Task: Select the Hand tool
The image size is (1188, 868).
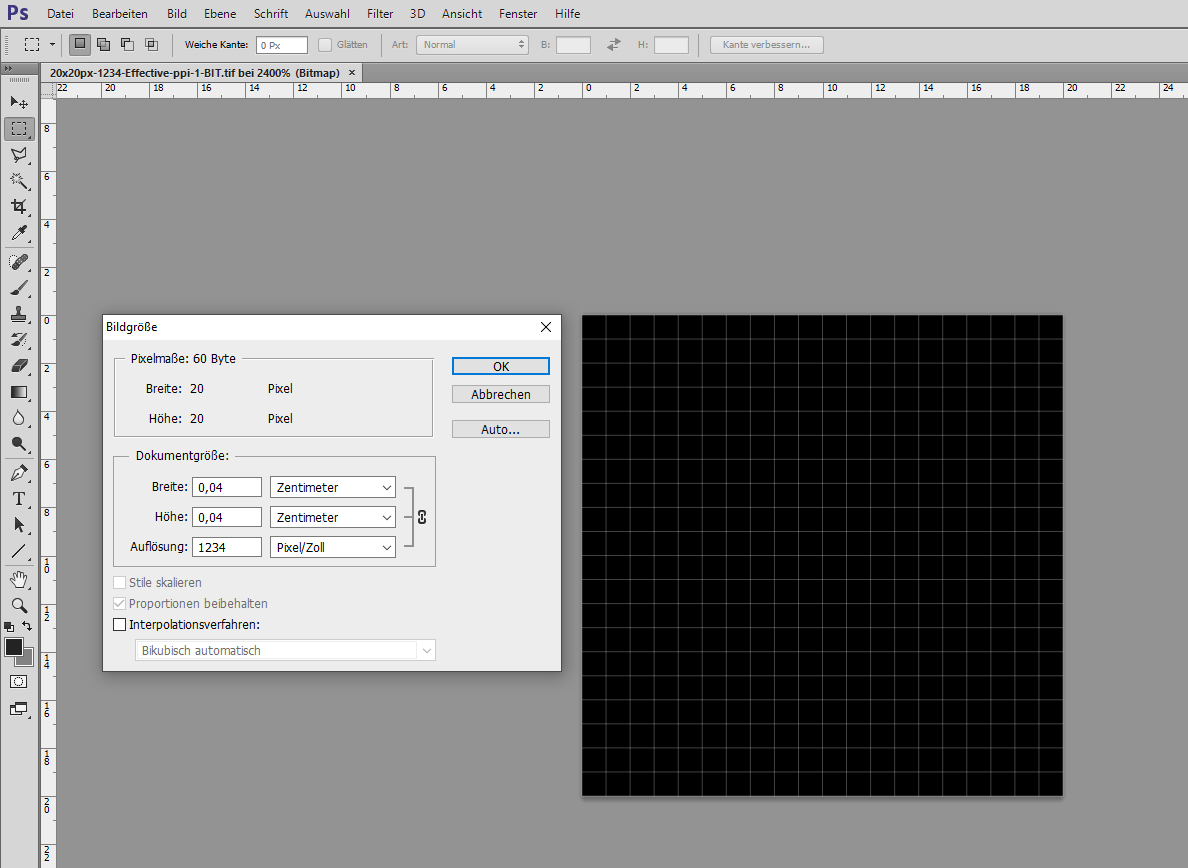Action: pos(19,579)
